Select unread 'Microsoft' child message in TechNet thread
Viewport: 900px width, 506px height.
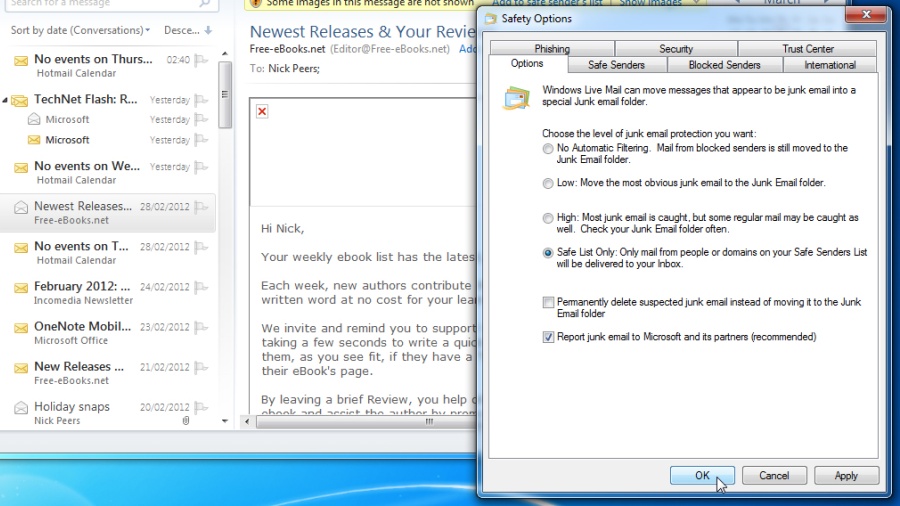(108, 140)
